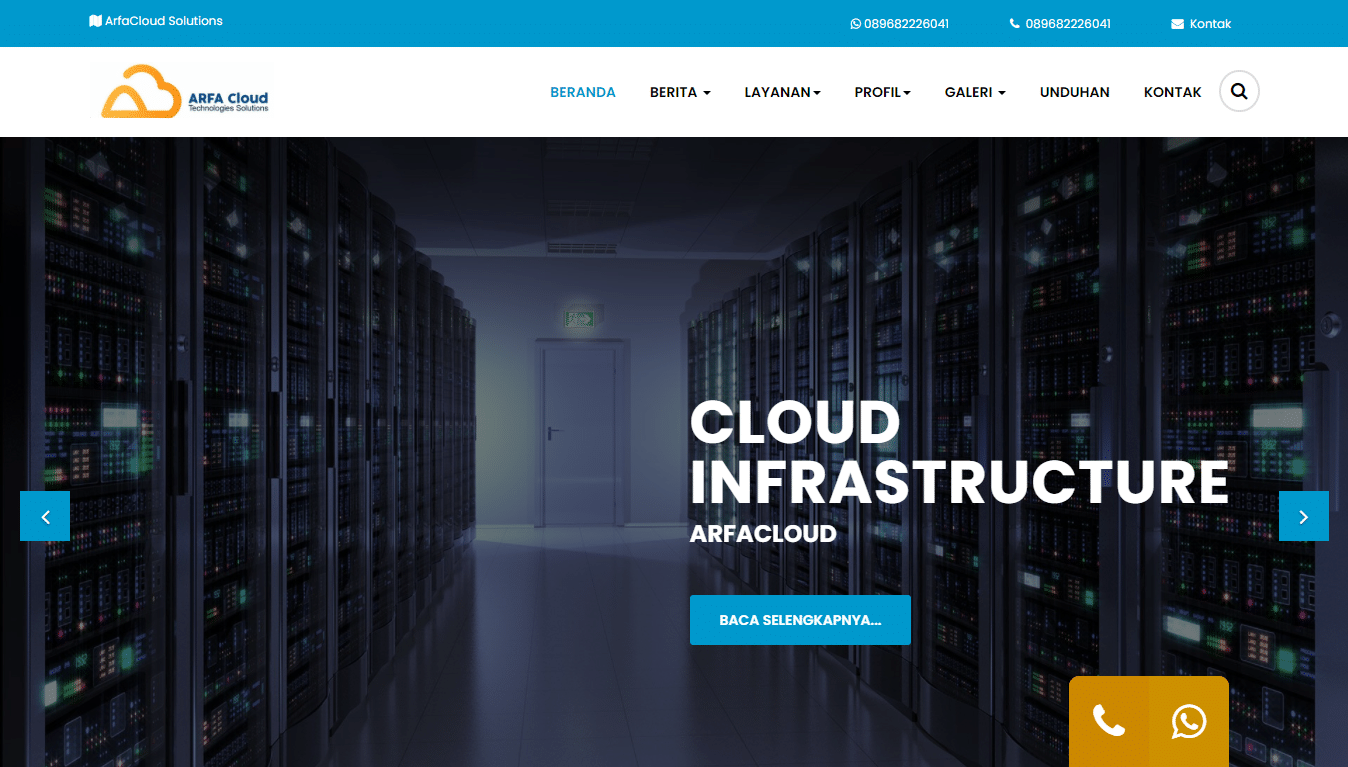Click the ARFA Cloud logo
Screen dimensions: 1348x767
pos(185,92)
